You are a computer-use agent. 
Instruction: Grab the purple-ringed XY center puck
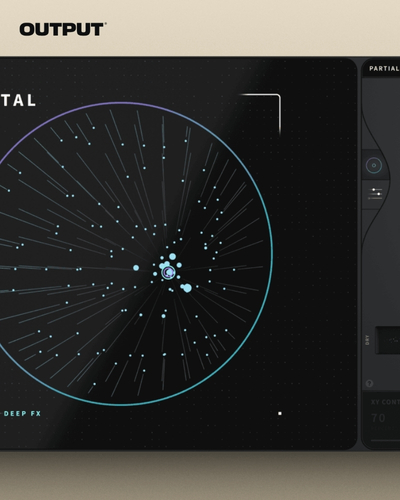pyautogui.click(x=169, y=272)
